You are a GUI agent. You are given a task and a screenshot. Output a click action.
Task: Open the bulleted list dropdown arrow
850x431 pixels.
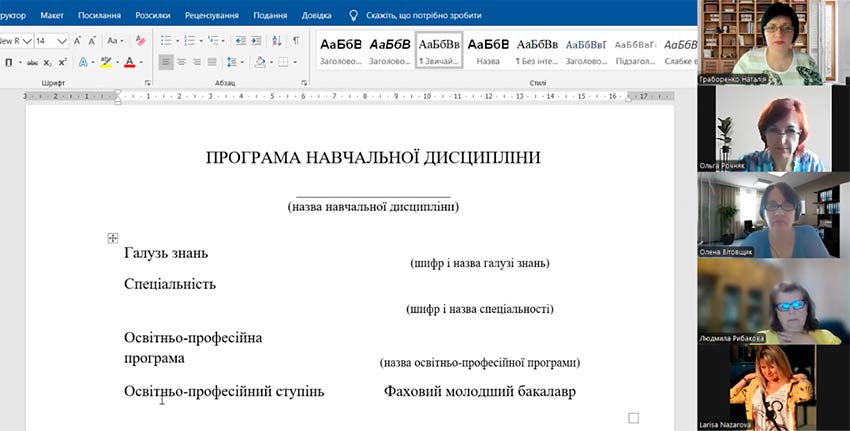coord(177,41)
